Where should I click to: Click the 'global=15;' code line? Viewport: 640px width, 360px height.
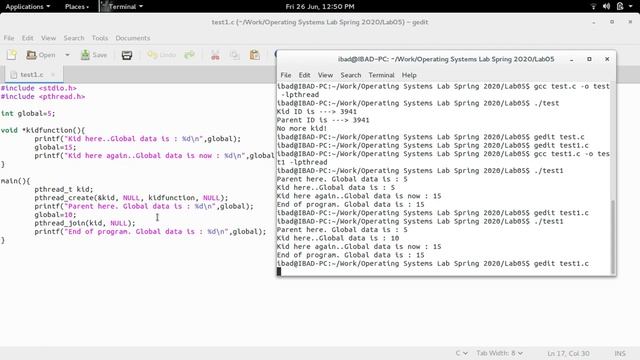tap(55, 147)
